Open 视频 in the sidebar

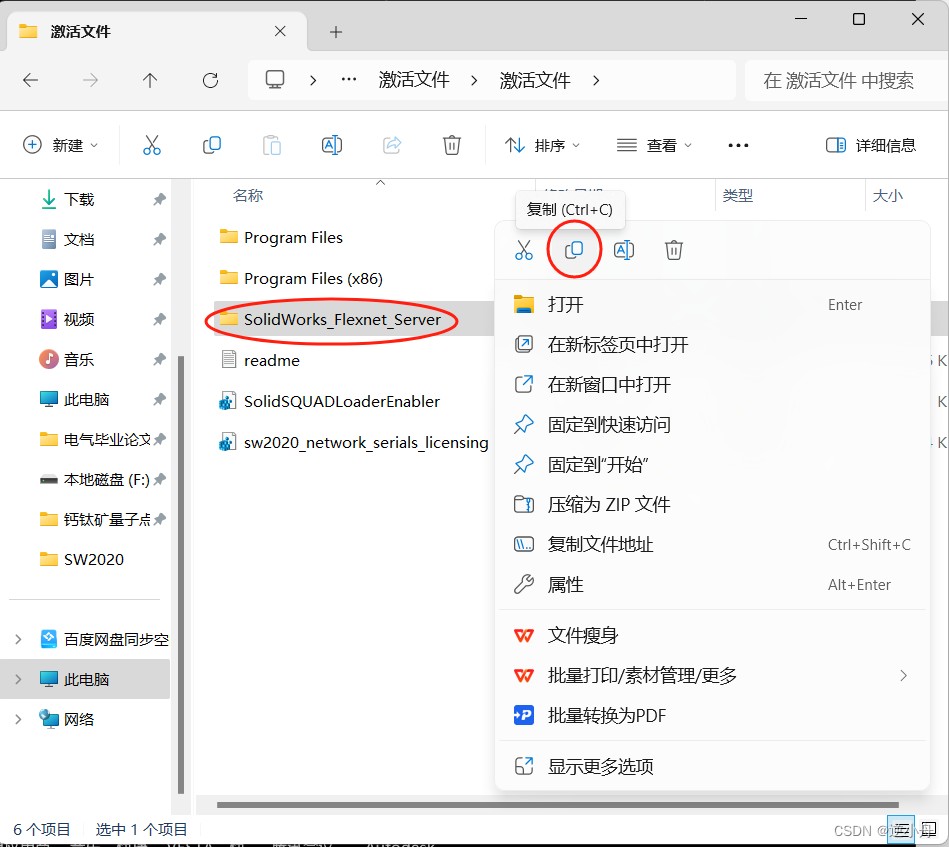(x=79, y=319)
